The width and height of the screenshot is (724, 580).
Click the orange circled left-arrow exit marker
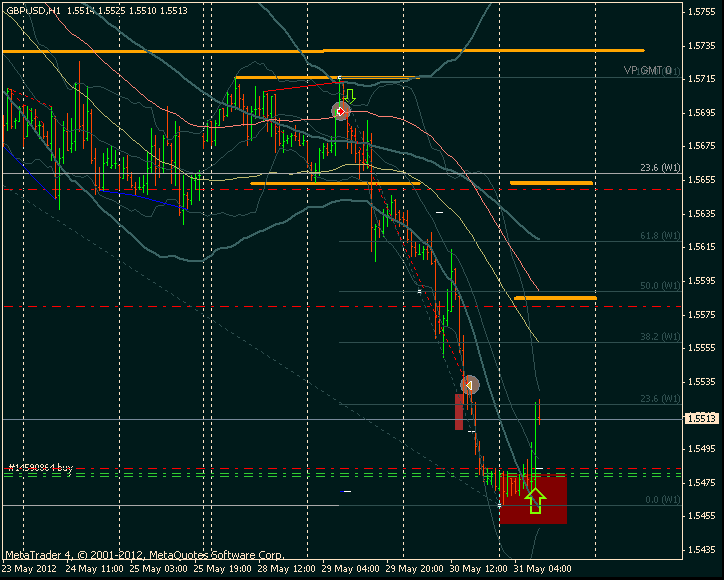[470, 385]
